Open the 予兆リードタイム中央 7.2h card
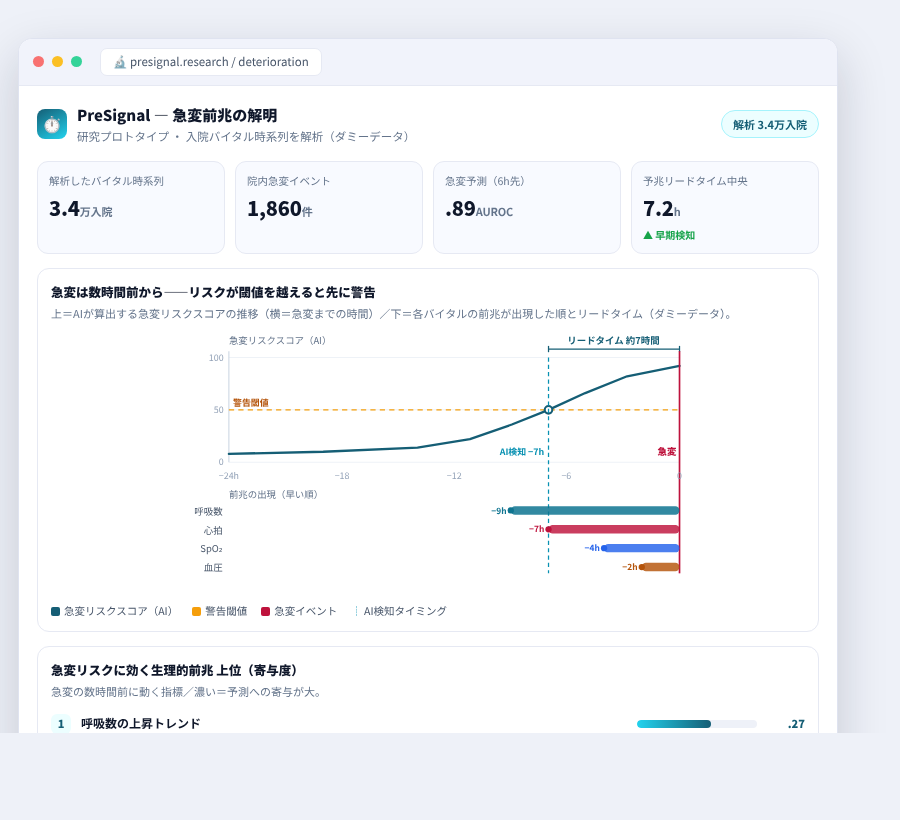The height and width of the screenshot is (820, 900). 725,207
